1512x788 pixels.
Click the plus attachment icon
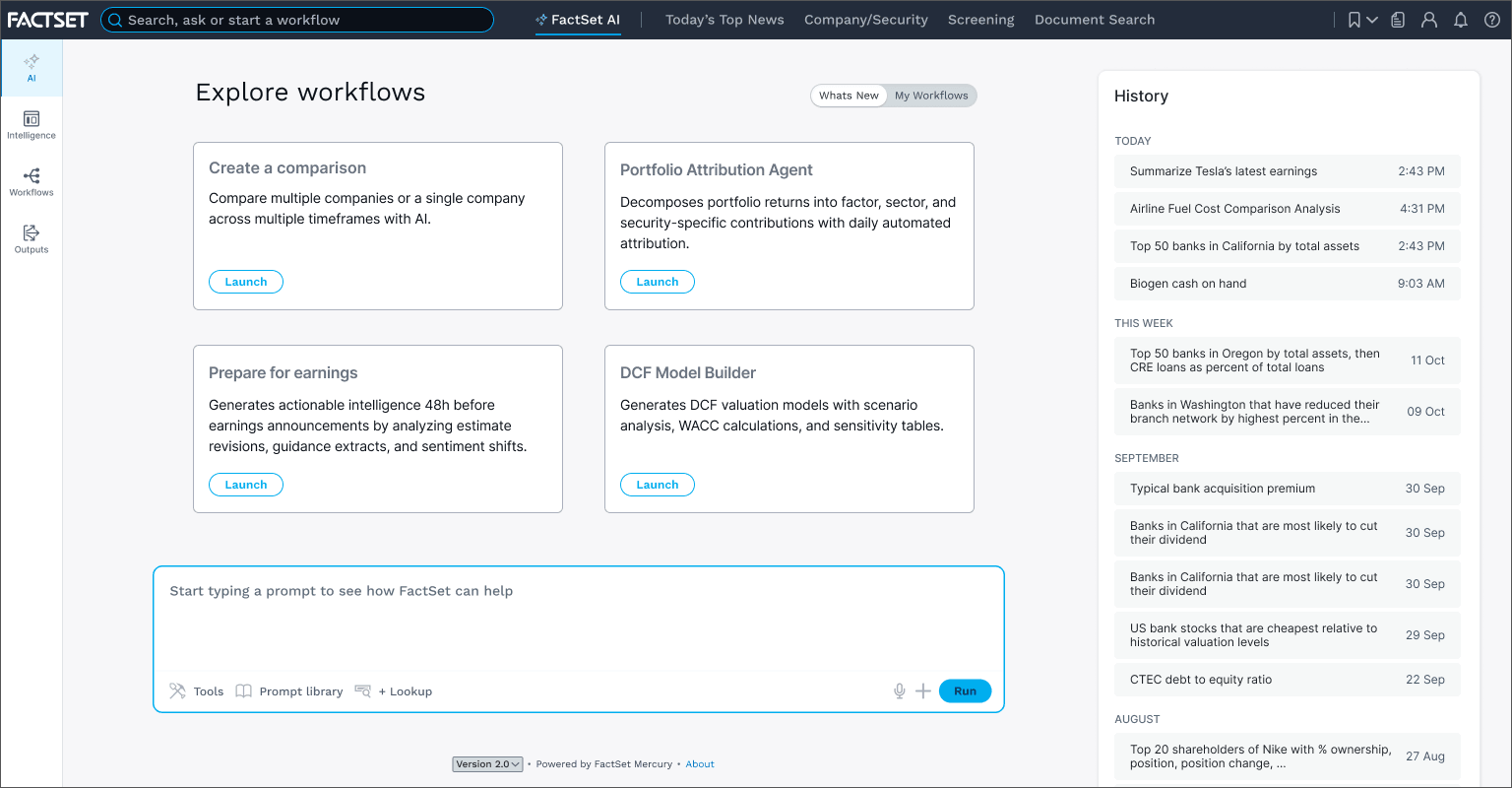pyautogui.click(x=923, y=691)
